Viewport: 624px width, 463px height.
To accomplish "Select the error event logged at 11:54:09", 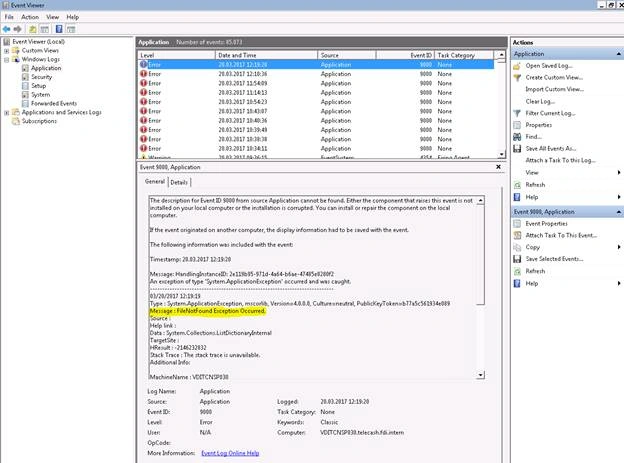I will pos(316,83).
